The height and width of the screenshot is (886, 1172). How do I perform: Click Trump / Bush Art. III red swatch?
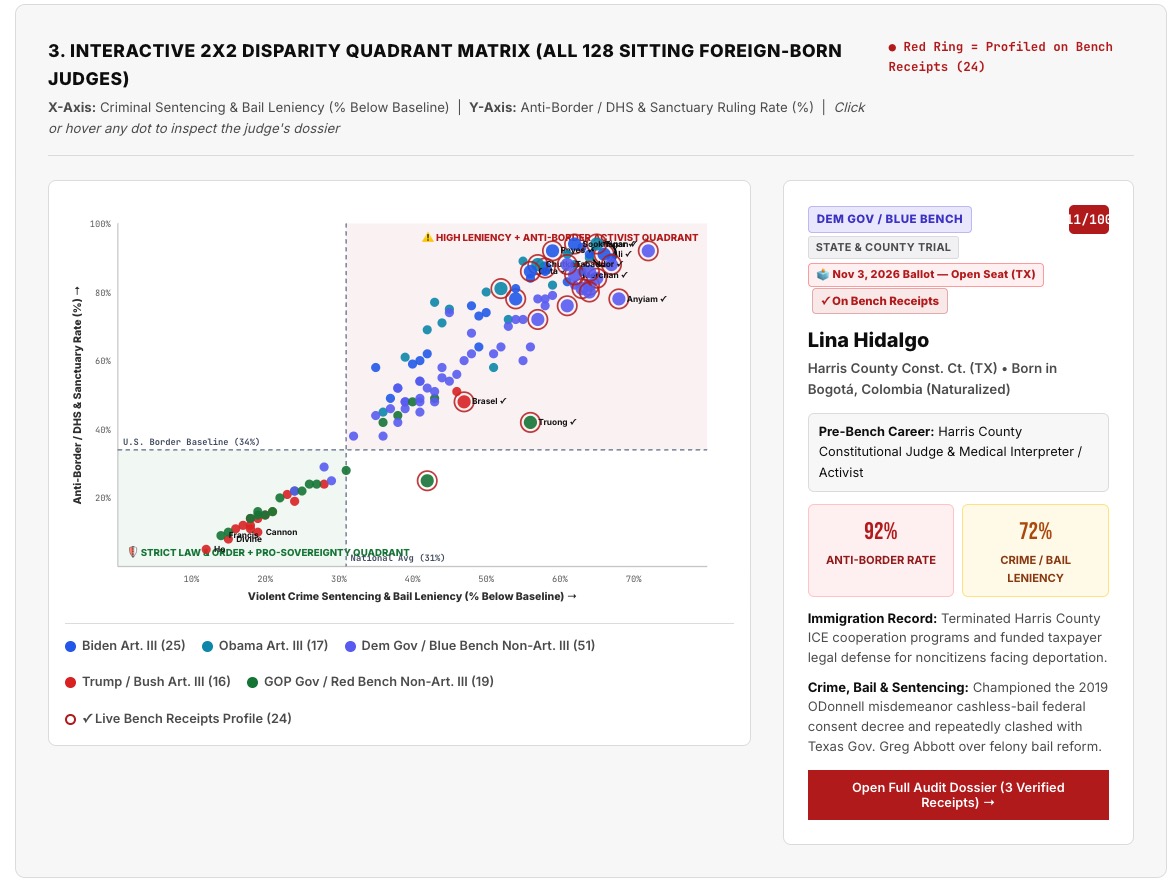[x=71, y=682]
